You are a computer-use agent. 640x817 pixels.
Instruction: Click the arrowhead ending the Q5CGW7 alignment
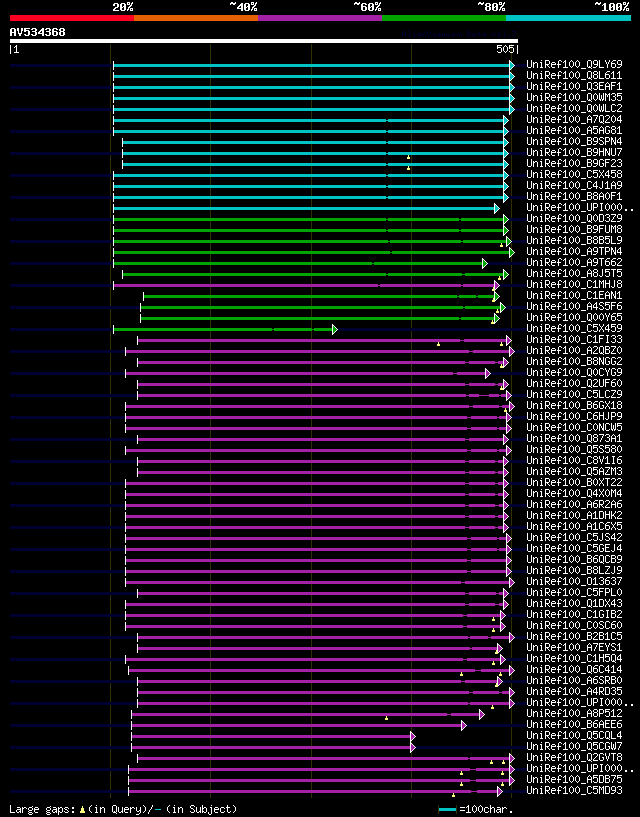[x=413, y=747]
